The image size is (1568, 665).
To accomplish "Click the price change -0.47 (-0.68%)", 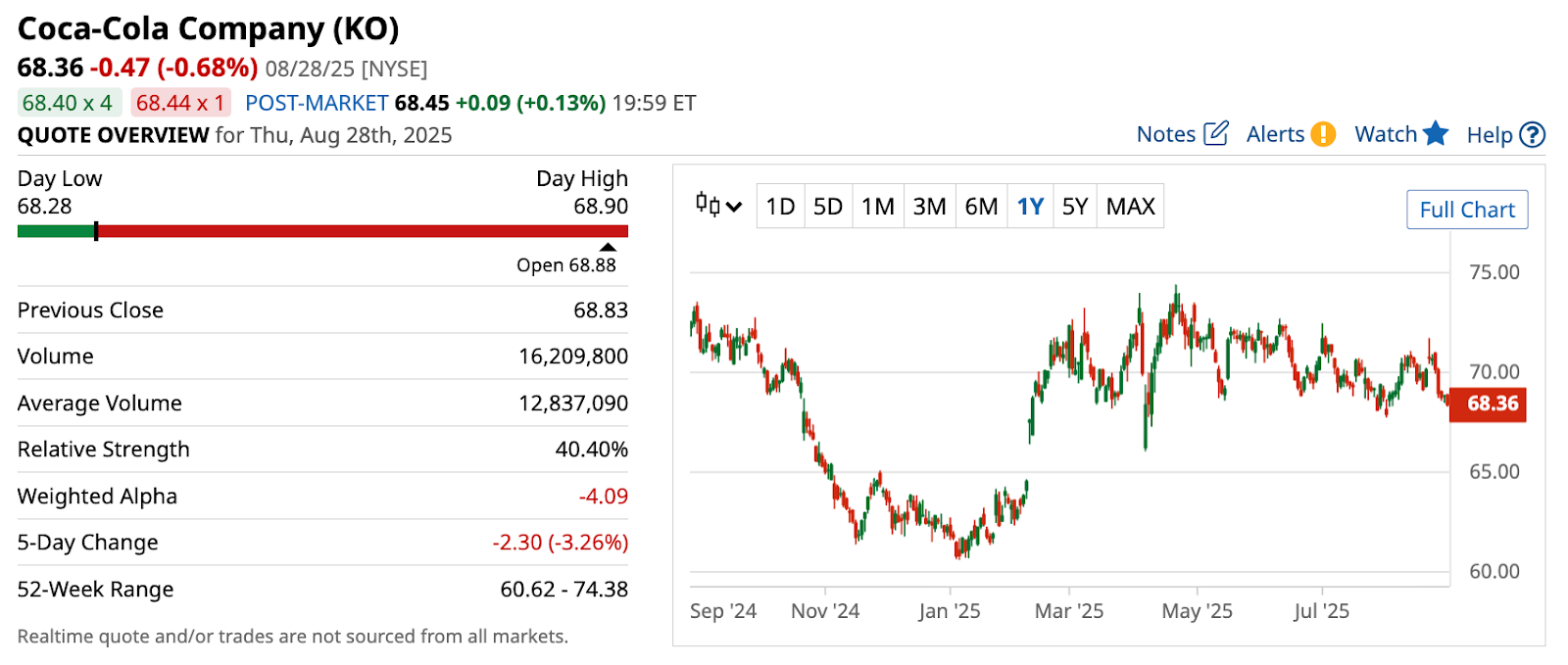I will (x=173, y=68).
